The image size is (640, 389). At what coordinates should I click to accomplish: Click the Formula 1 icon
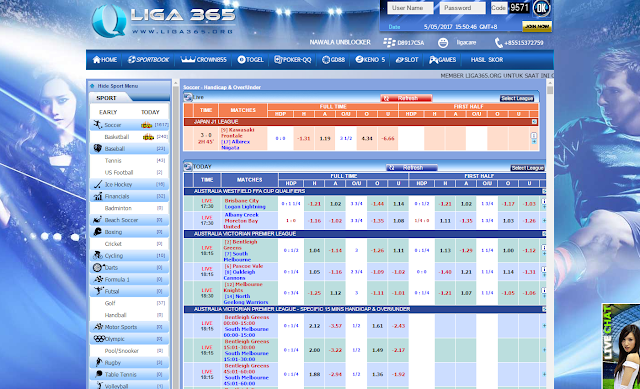tap(98, 279)
